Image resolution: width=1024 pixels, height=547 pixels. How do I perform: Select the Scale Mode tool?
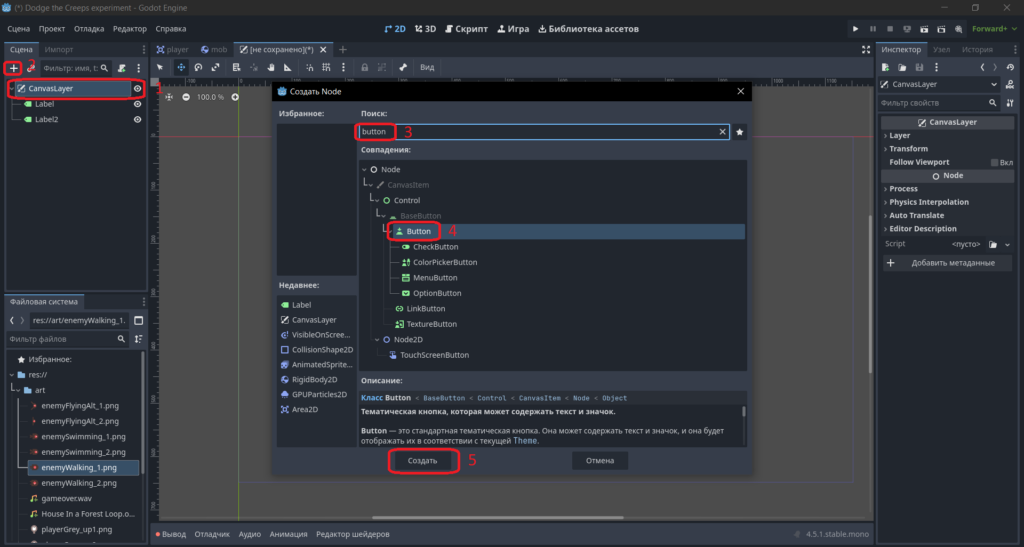pyautogui.click(x=215, y=67)
